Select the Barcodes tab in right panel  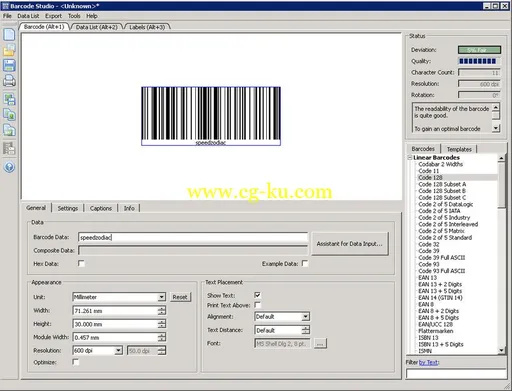(x=423, y=149)
